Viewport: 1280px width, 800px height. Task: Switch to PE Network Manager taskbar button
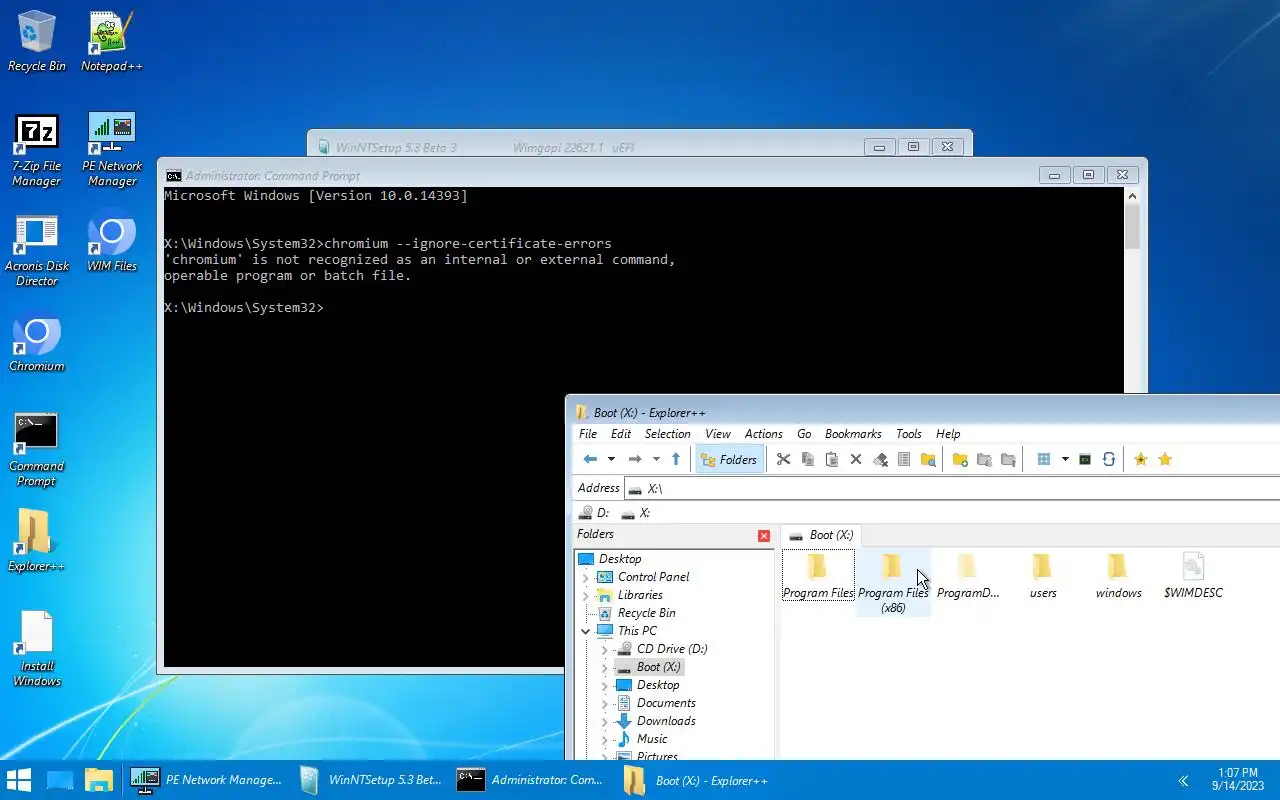tap(207, 780)
